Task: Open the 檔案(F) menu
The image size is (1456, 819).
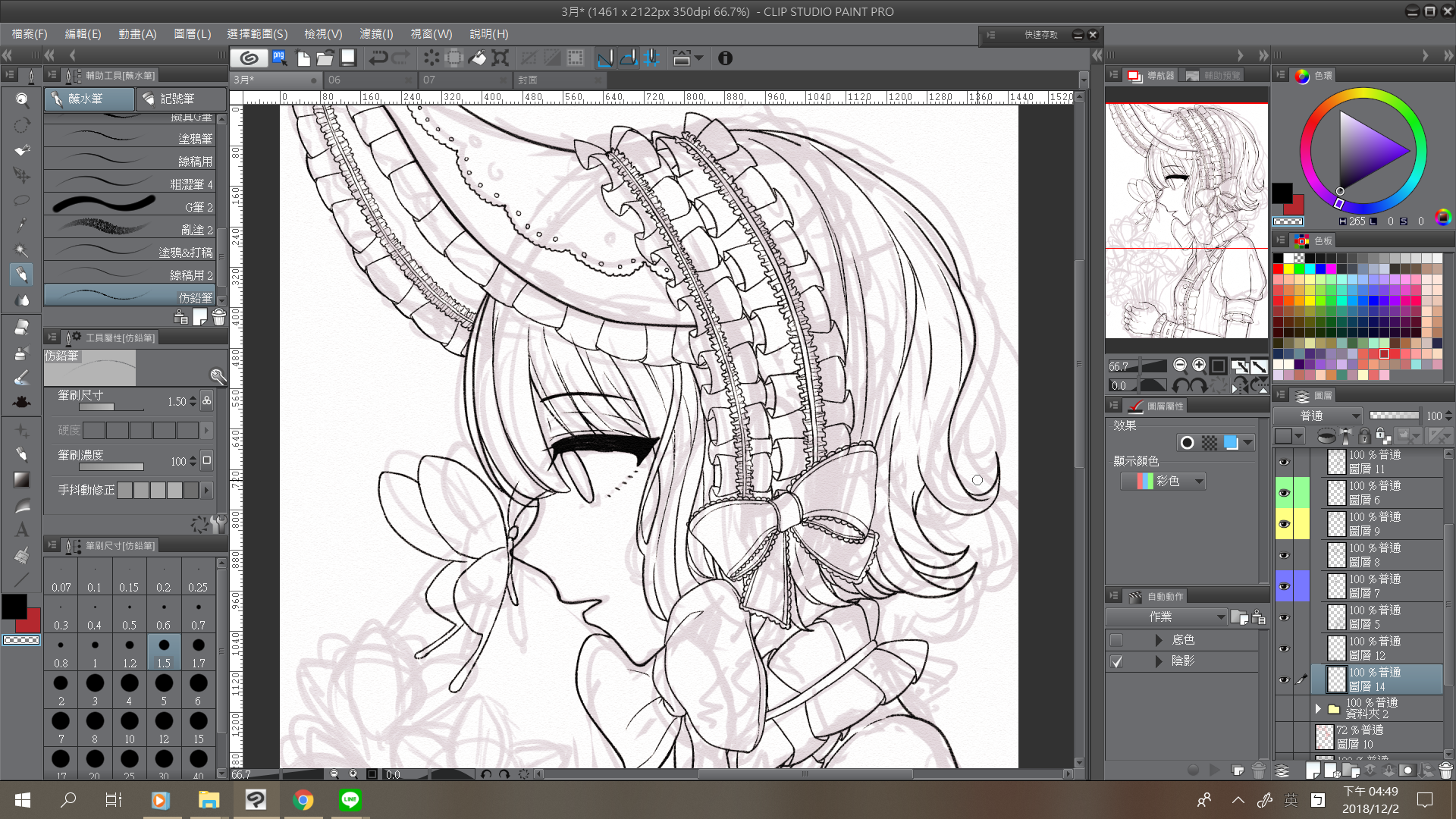Action: [30, 34]
